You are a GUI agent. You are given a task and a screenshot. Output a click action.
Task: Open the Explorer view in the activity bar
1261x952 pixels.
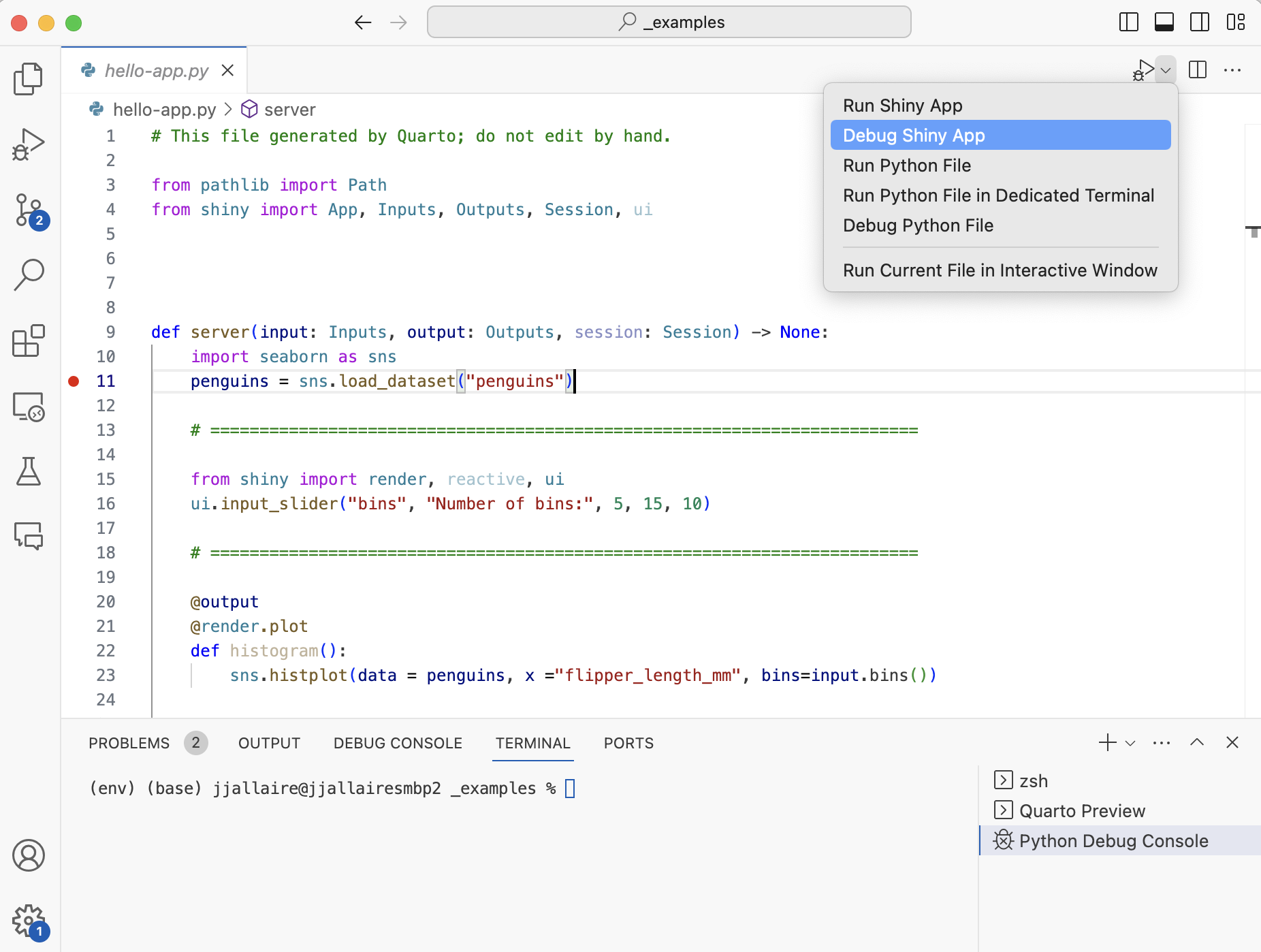click(28, 78)
